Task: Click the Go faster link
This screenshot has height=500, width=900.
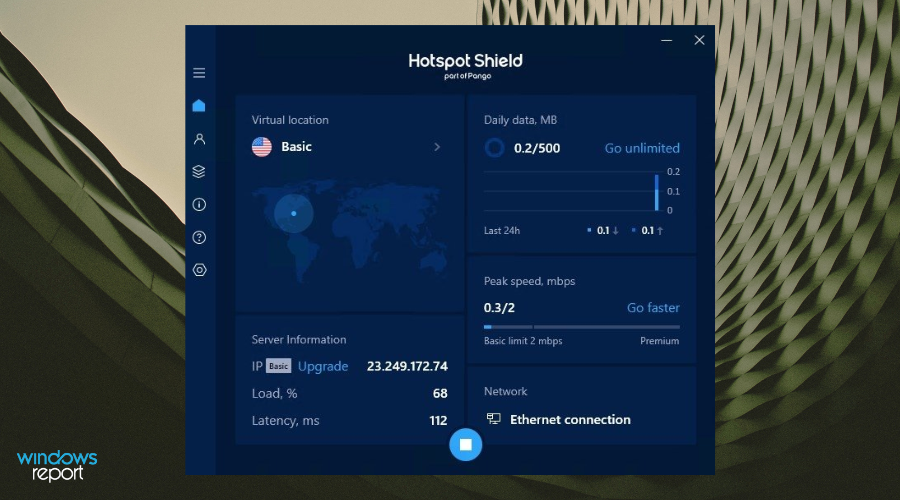Action: tap(653, 308)
